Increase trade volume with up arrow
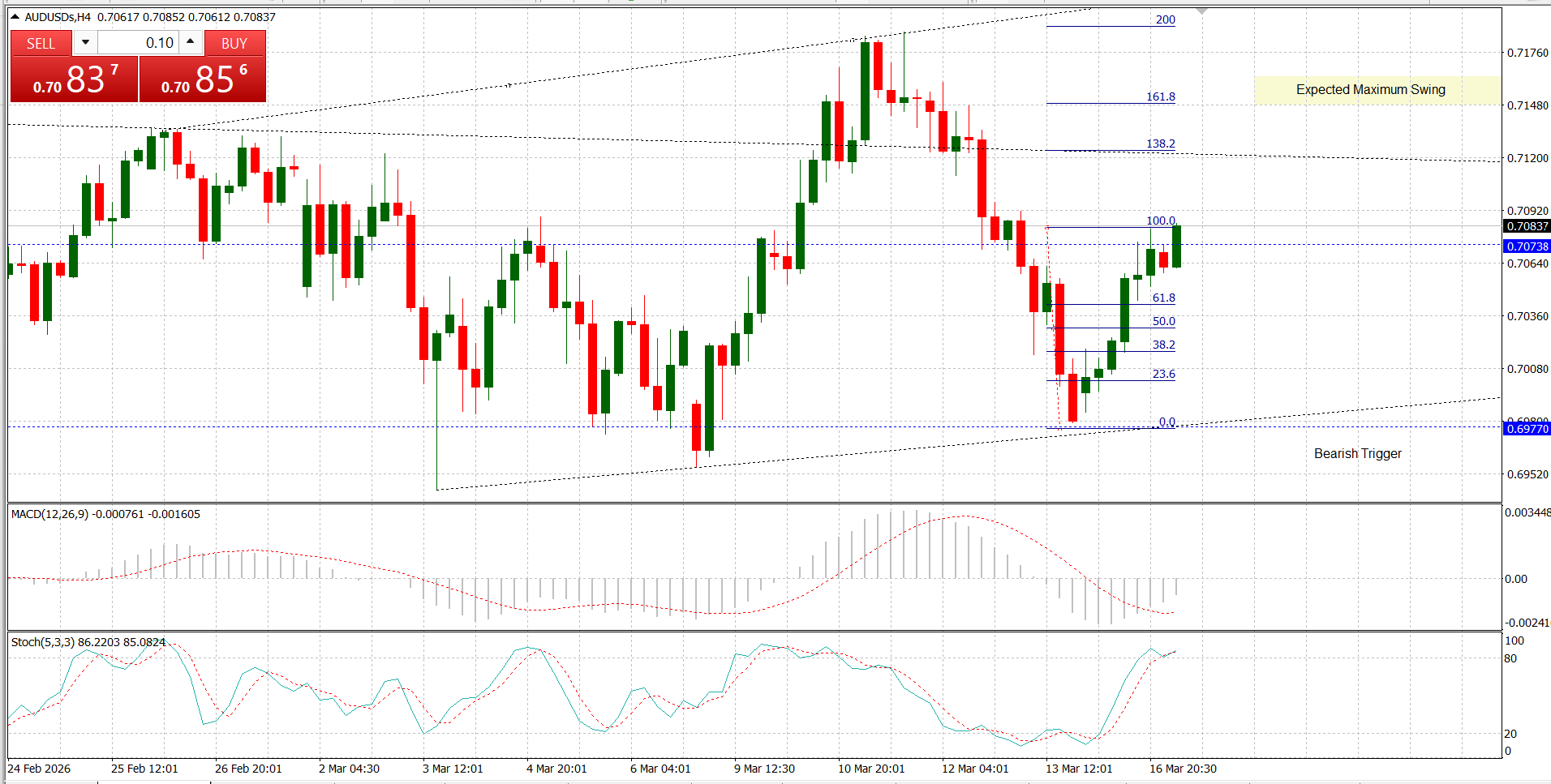Image resolution: width=1551 pixels, height=784 pixels. tap(191, 43)
